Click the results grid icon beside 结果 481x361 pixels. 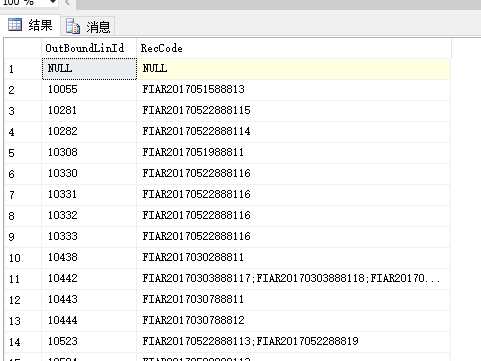15,25
